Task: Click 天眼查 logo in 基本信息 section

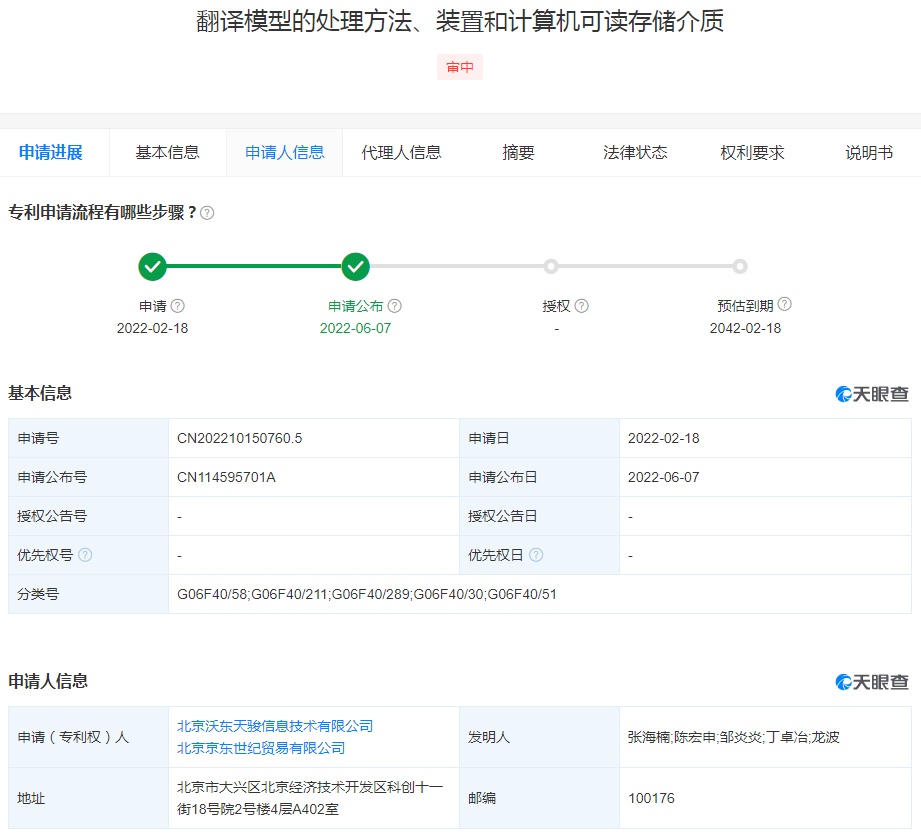Action: pyautogui.click(x=872, y=394)
